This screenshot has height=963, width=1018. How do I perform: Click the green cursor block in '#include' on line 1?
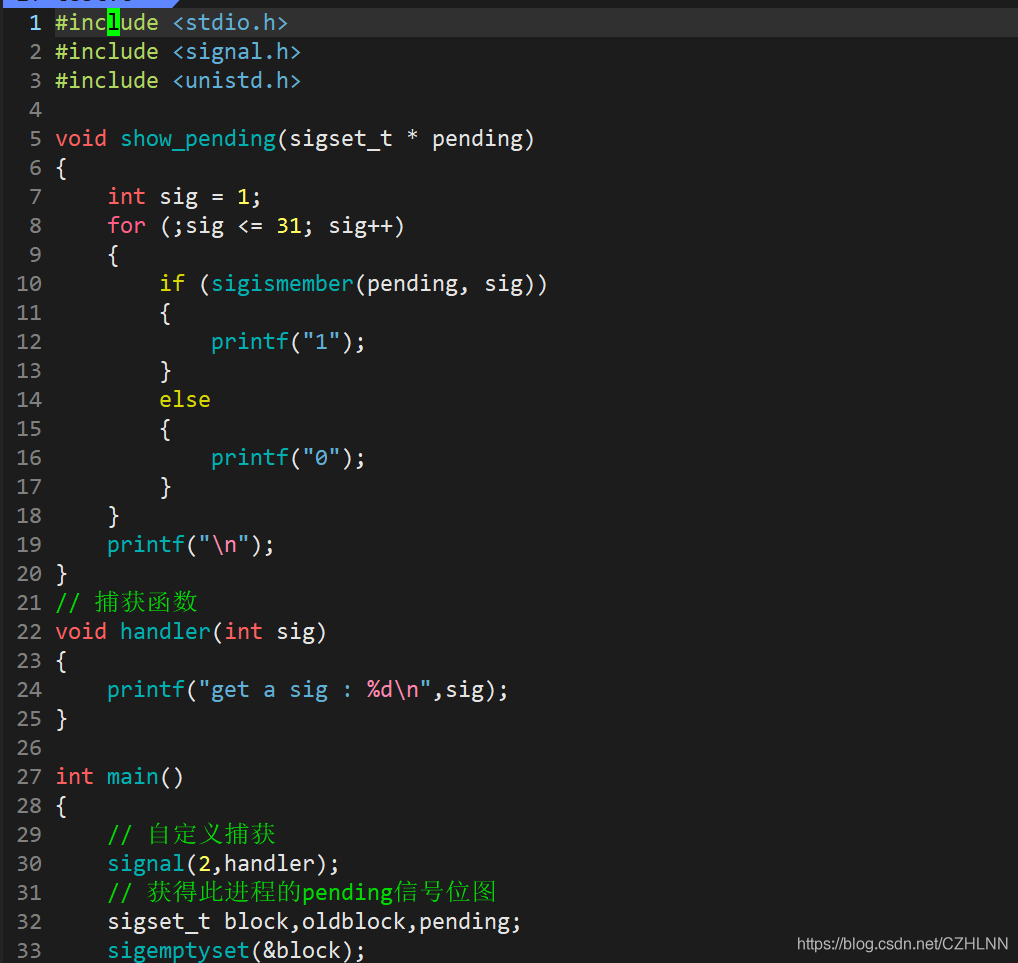(114, 23)
